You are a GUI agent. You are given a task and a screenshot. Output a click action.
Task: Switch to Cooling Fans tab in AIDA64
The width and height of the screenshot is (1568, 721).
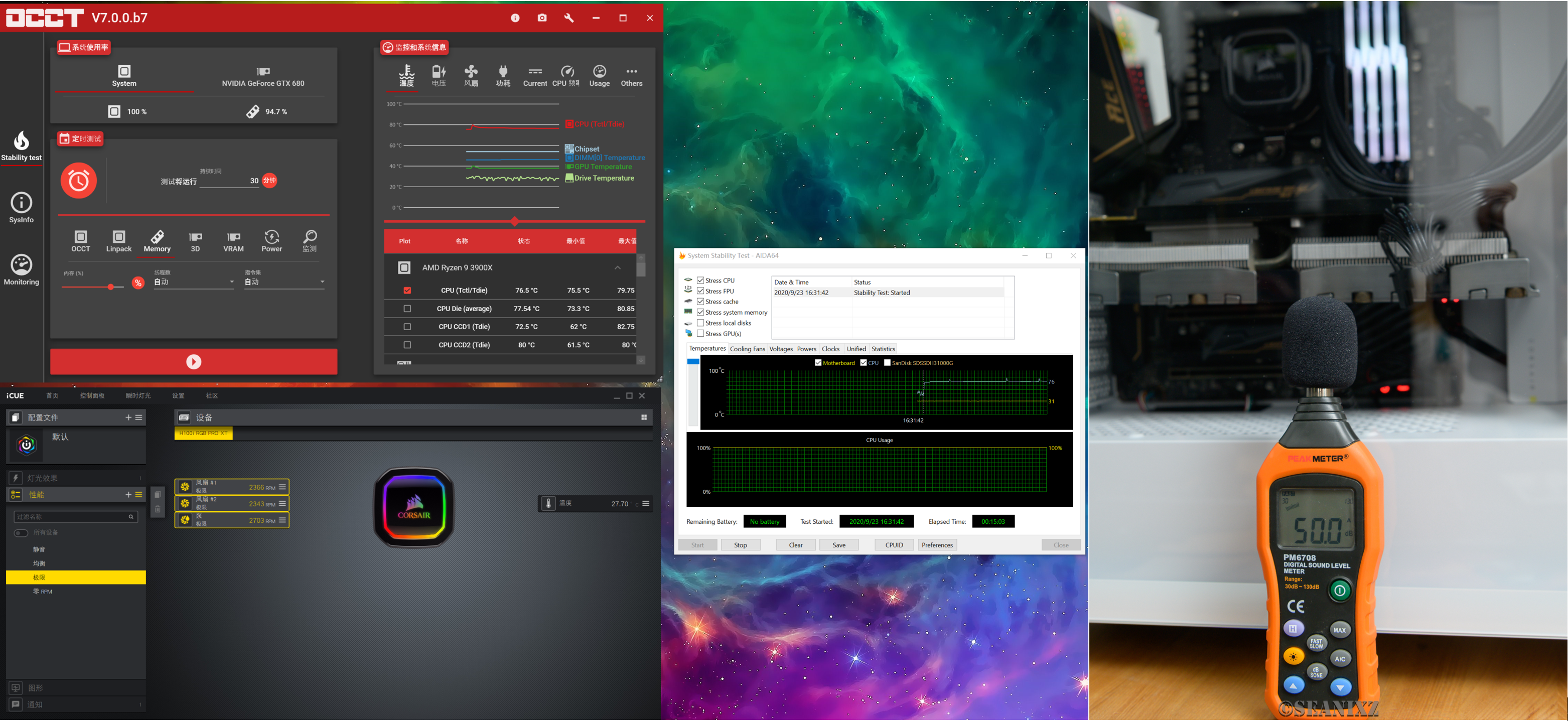click(747, 349)
